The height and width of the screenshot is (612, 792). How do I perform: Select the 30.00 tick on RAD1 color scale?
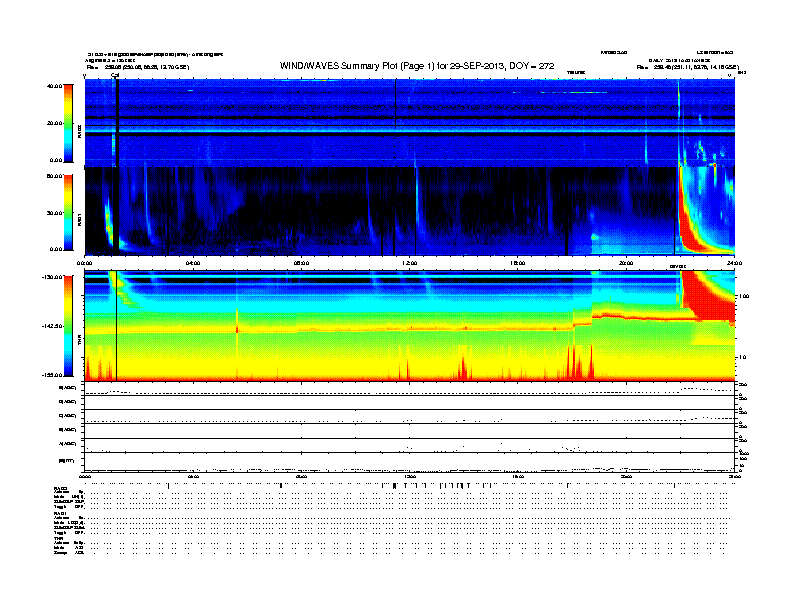(x=54, y=213)
